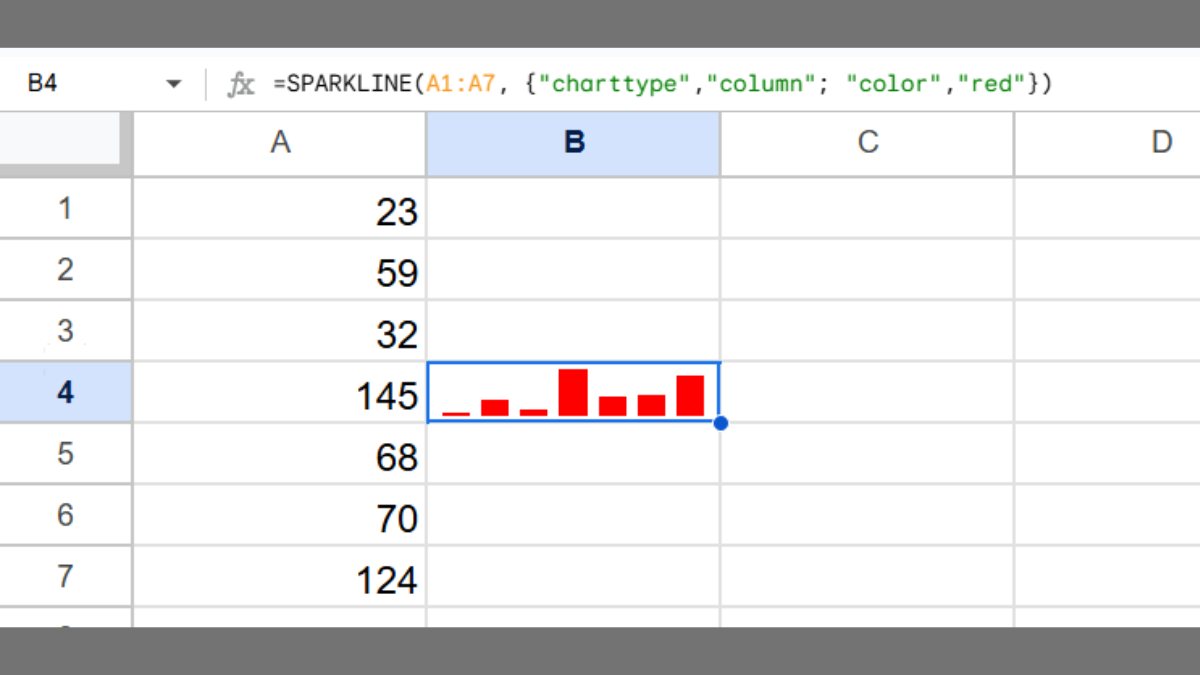Click the cell containing 59

click(280, 270)
